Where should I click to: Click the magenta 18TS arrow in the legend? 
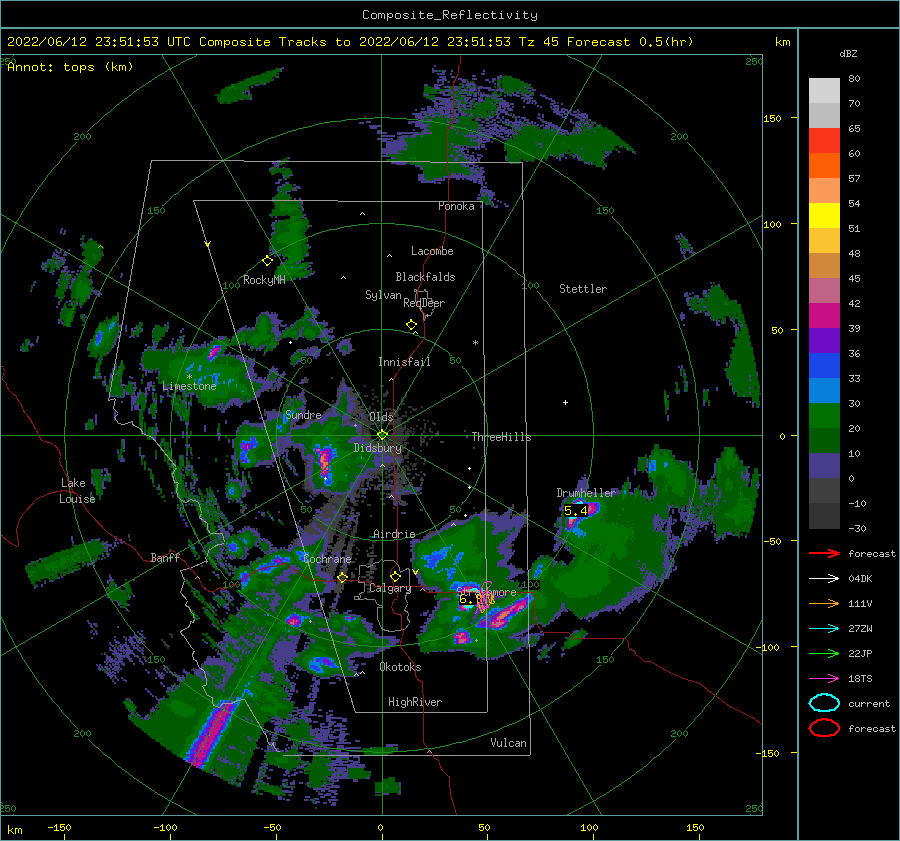pos(824,679)
